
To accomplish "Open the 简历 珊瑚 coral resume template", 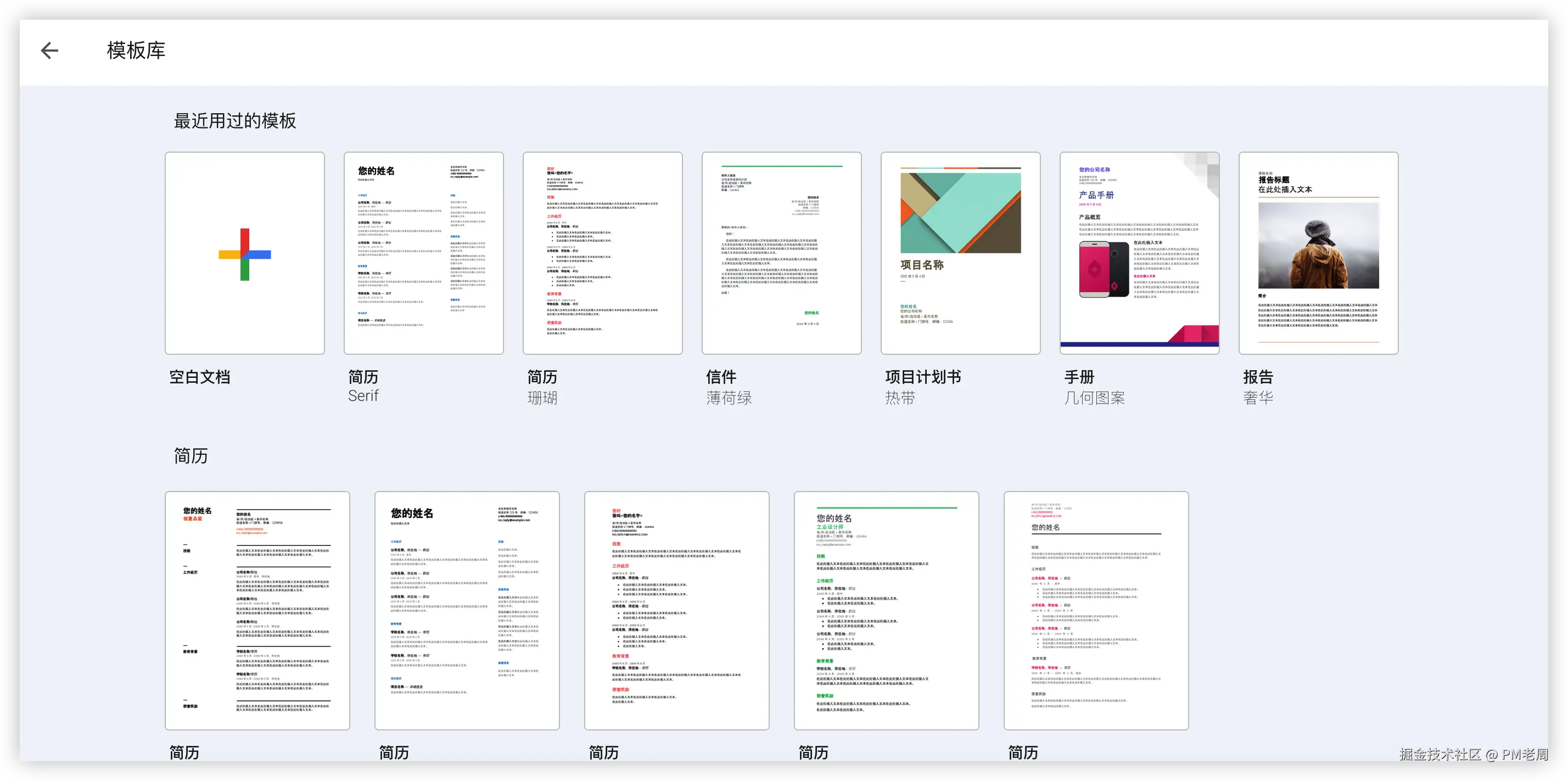I will pyautogui.click(x=602, y=253).
